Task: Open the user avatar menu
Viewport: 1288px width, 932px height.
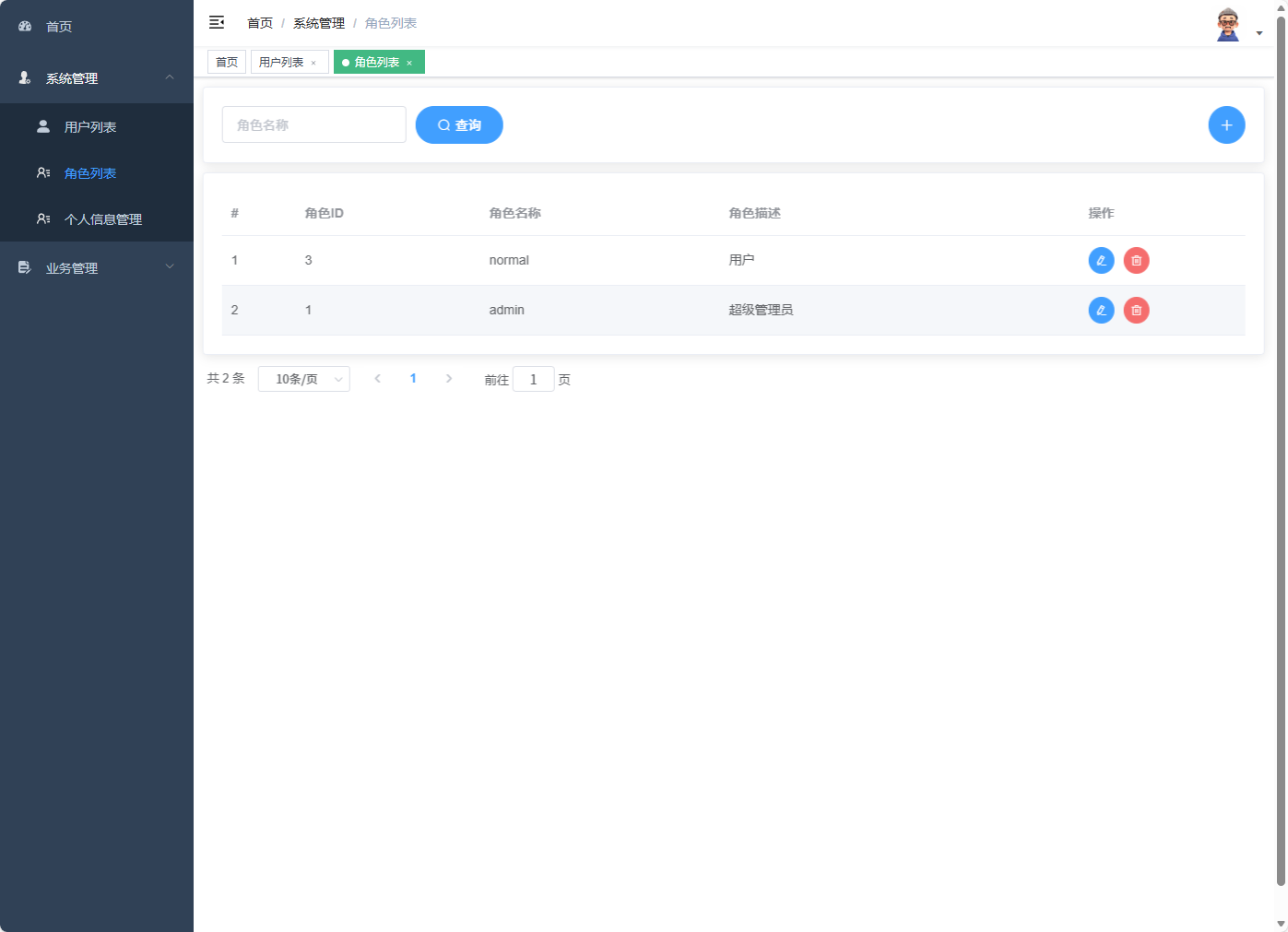Action: [x=1228, y=25]
